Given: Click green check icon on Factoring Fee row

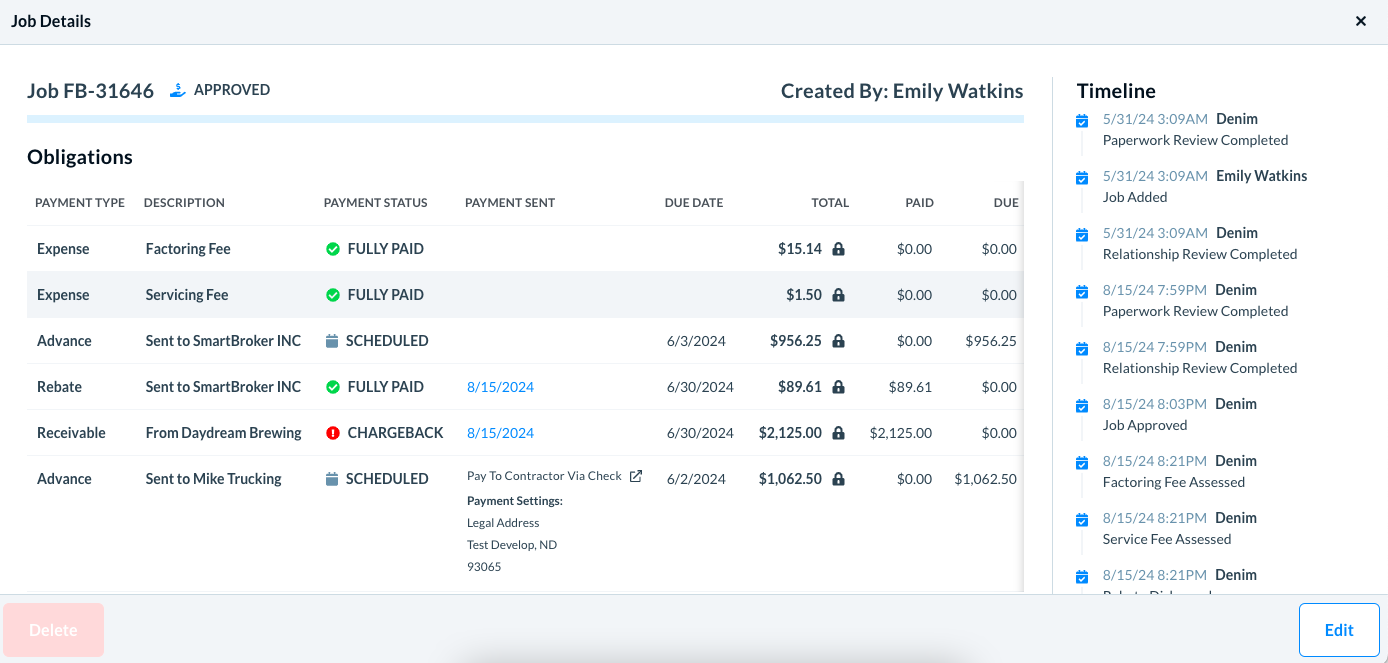Looking at the screenshot, I should 333,249.
